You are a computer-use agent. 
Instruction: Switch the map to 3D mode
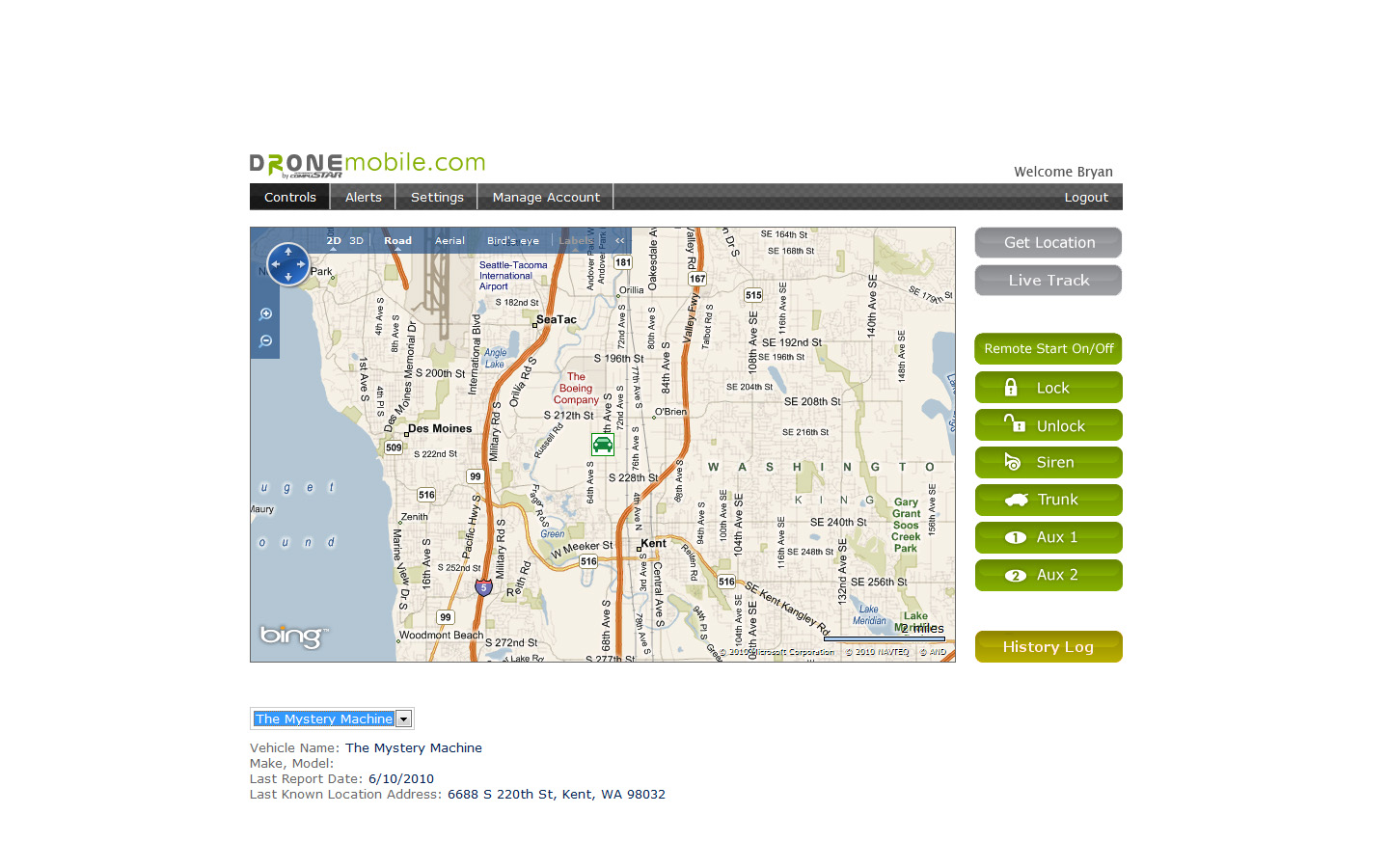[356, 241]
